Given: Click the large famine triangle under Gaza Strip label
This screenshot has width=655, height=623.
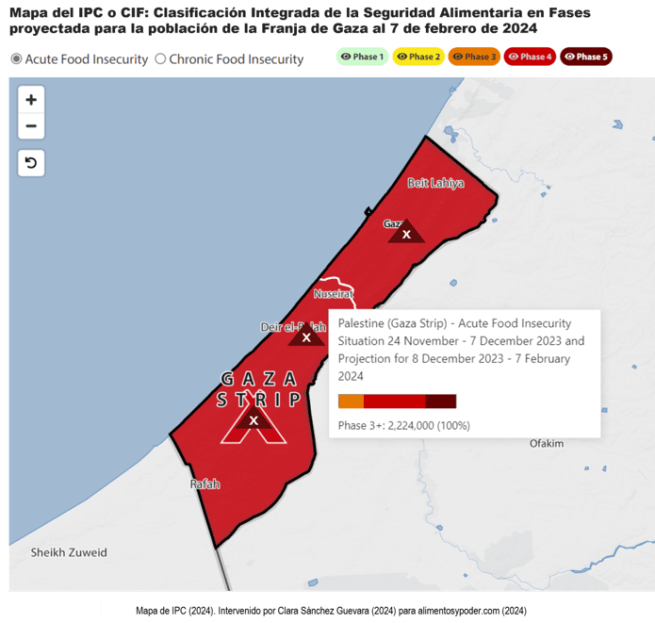Looking at the screenshot, I should click(x=254, y=422).
